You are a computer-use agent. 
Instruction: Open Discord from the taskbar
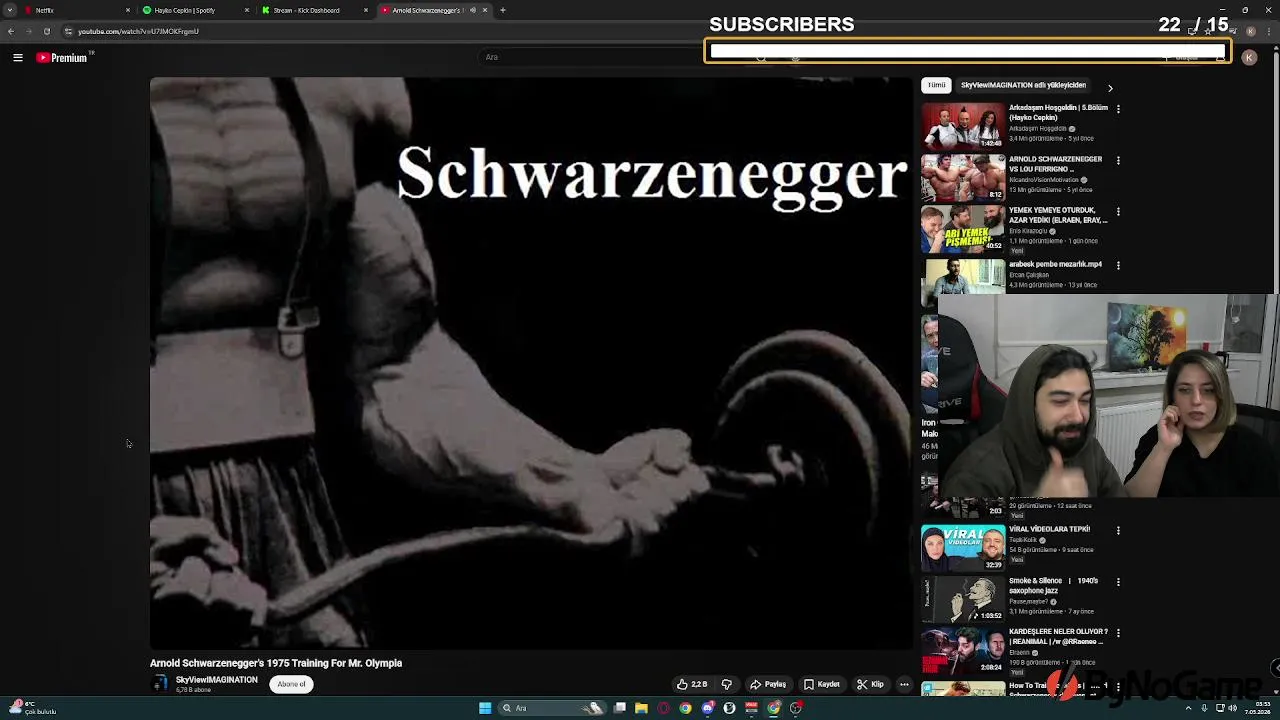(707, 708)
